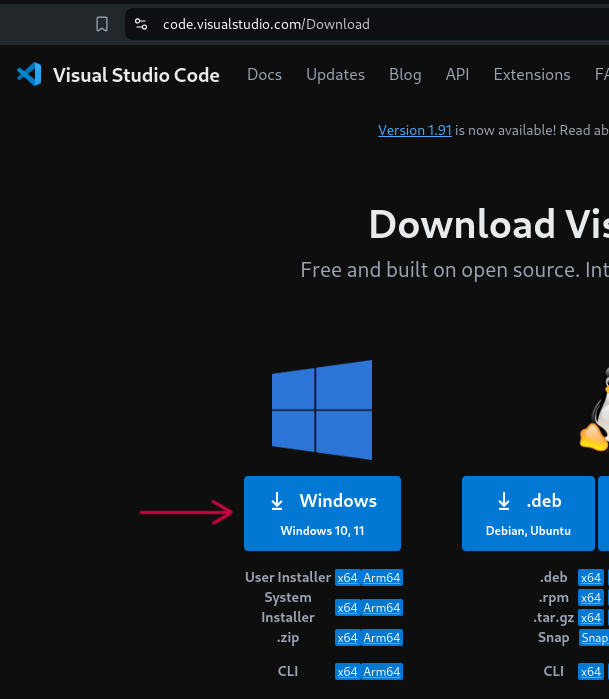Click the large Windows logo image

point(322,410)
